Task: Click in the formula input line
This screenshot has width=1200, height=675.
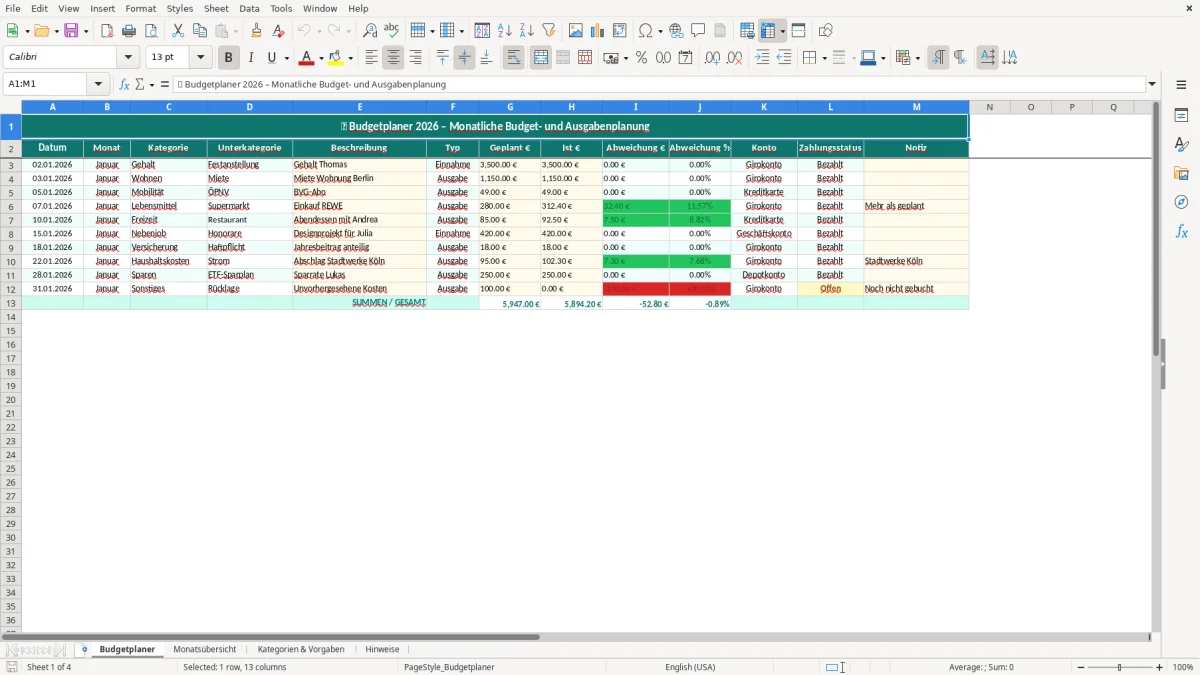Action: 659,85
